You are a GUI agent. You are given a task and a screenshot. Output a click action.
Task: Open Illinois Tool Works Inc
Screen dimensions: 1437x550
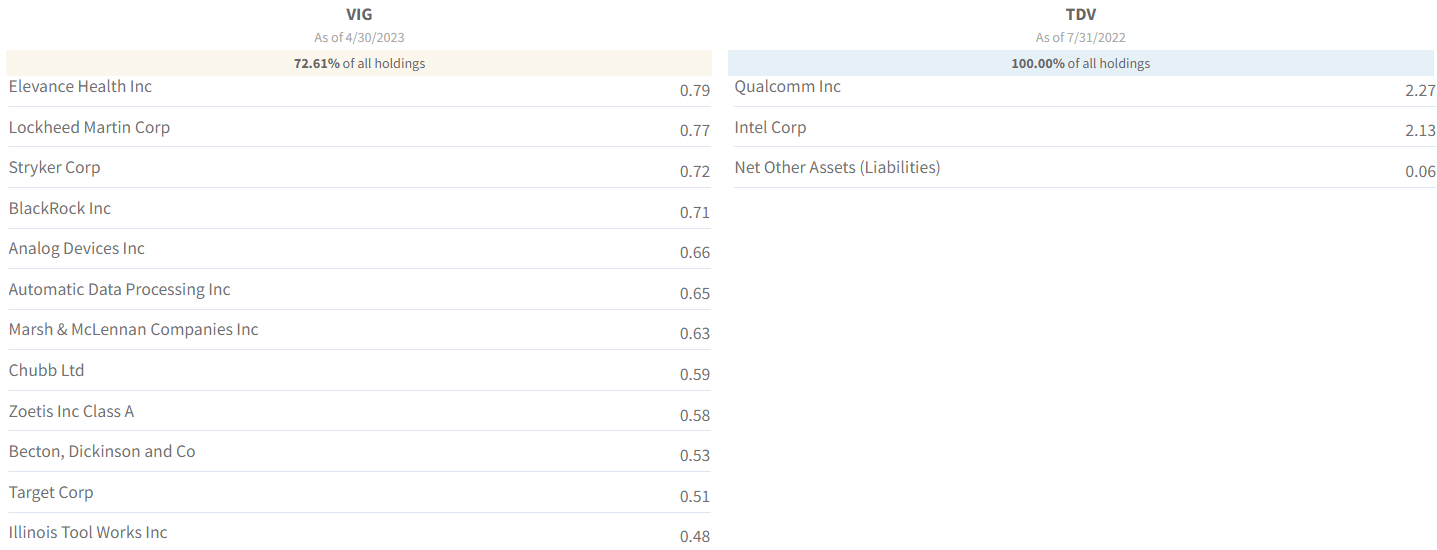click(x=88, y=533)
